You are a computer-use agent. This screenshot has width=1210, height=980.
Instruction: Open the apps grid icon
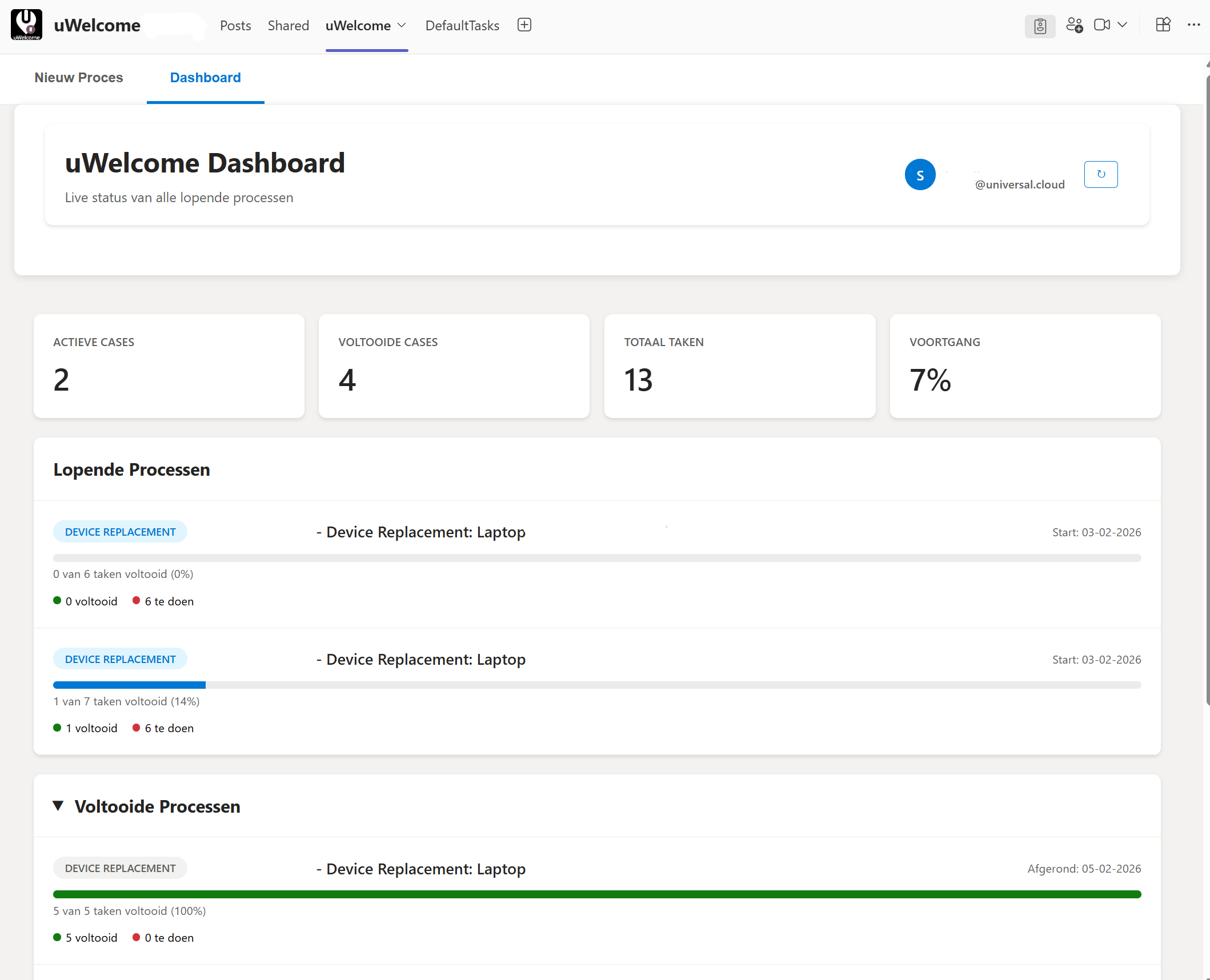1163,25
